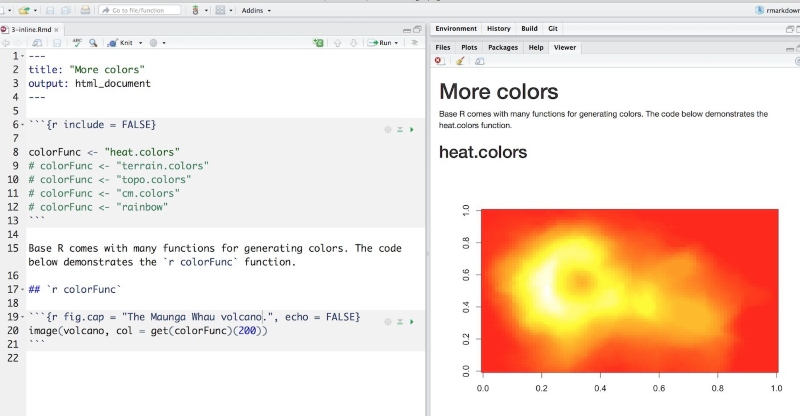This screenshot has height=416, width=800.
Task: Remove current Viewer item with red X
Action: 438,61
